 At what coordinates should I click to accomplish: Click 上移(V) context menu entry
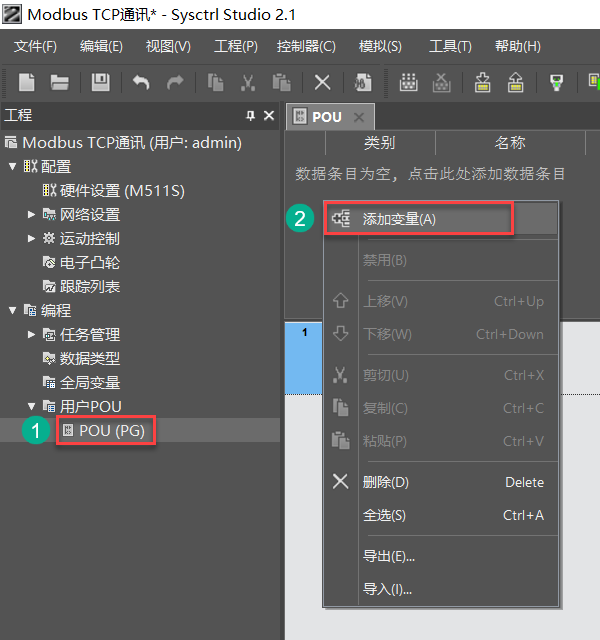click(x=441, y=301)
